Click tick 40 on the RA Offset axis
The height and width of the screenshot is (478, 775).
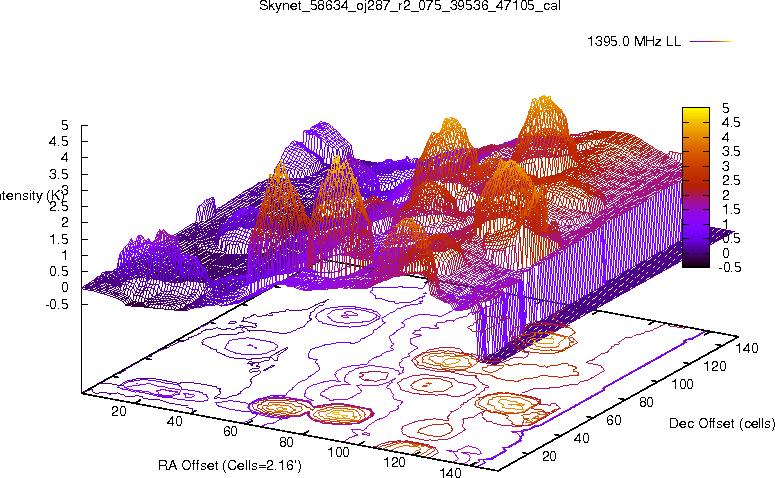174,421
